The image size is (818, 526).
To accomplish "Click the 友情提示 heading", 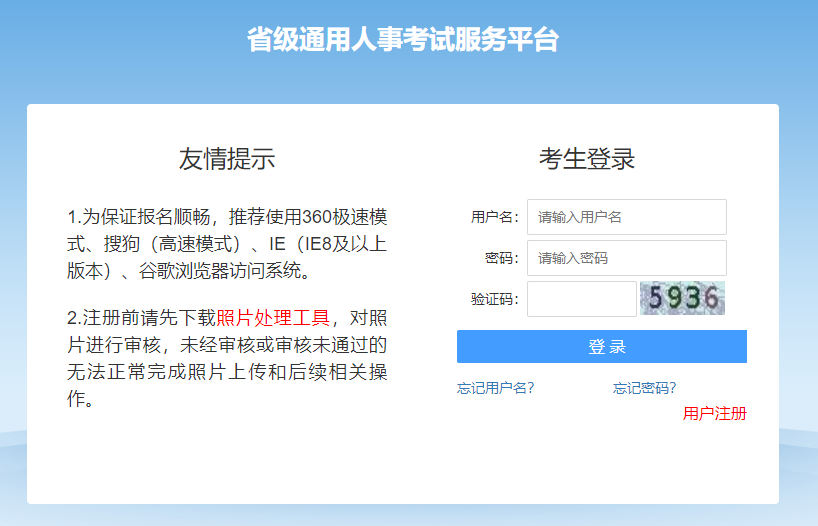I will pos(227,158).
